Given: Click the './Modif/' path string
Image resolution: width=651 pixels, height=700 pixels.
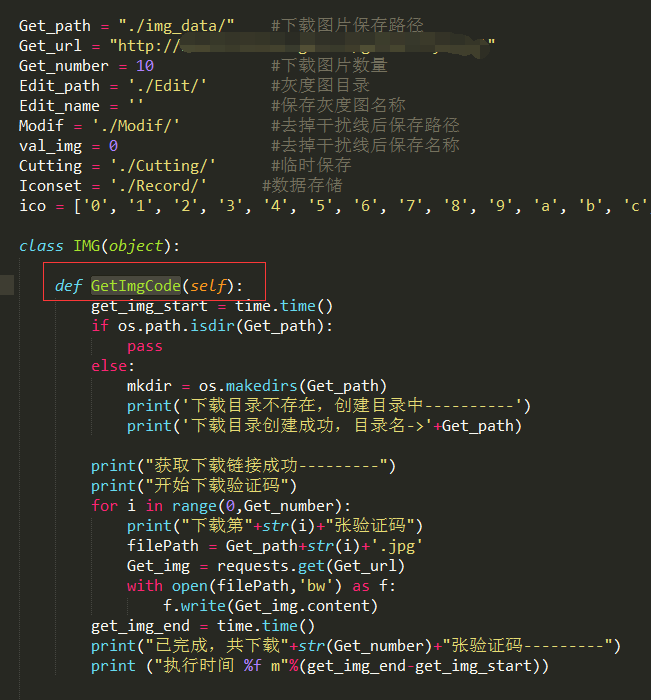Looking at the screenshot, I should pyautogui.click(x=136, y=126).
